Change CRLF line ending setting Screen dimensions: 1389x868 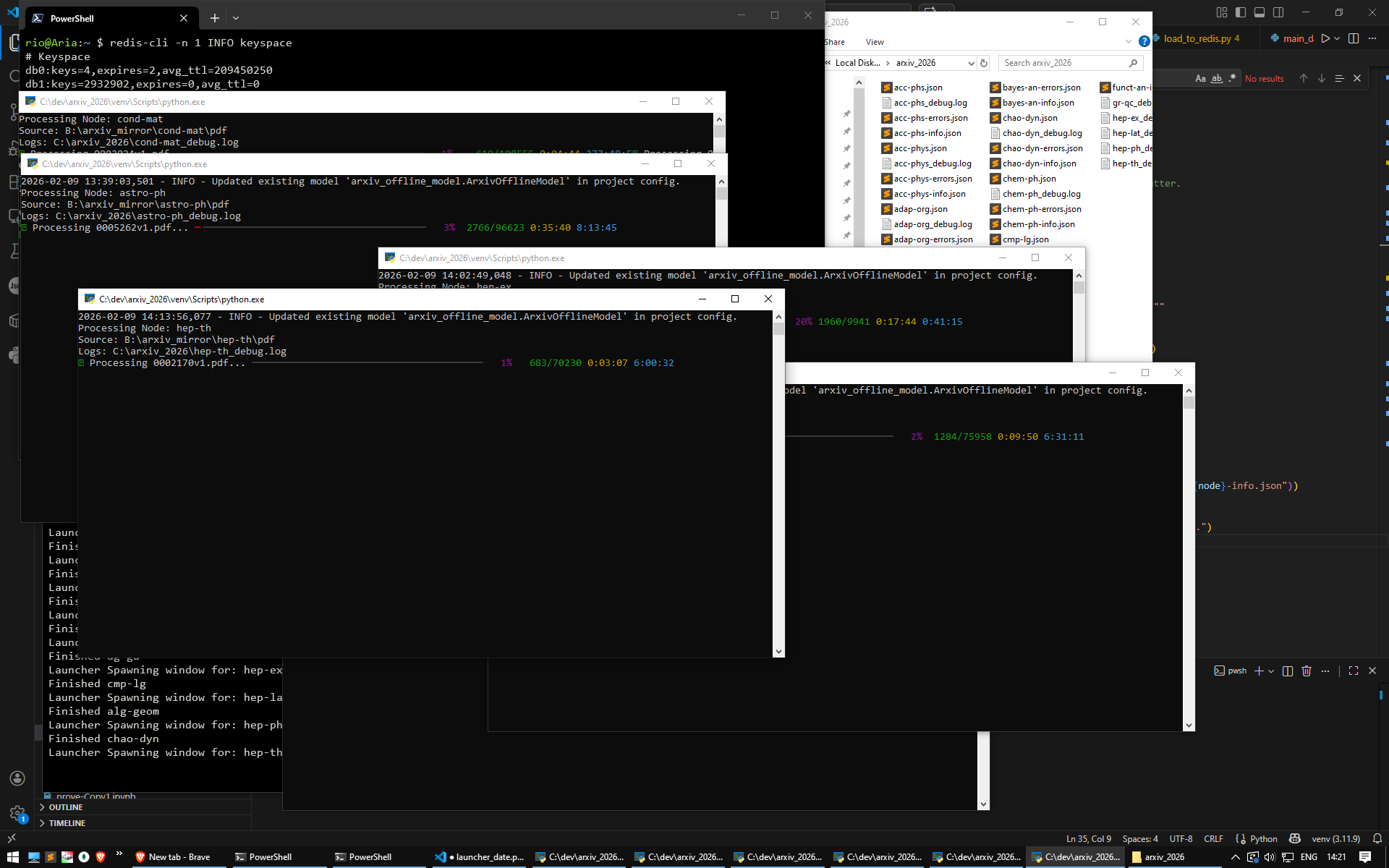(x=1213, y=838)
